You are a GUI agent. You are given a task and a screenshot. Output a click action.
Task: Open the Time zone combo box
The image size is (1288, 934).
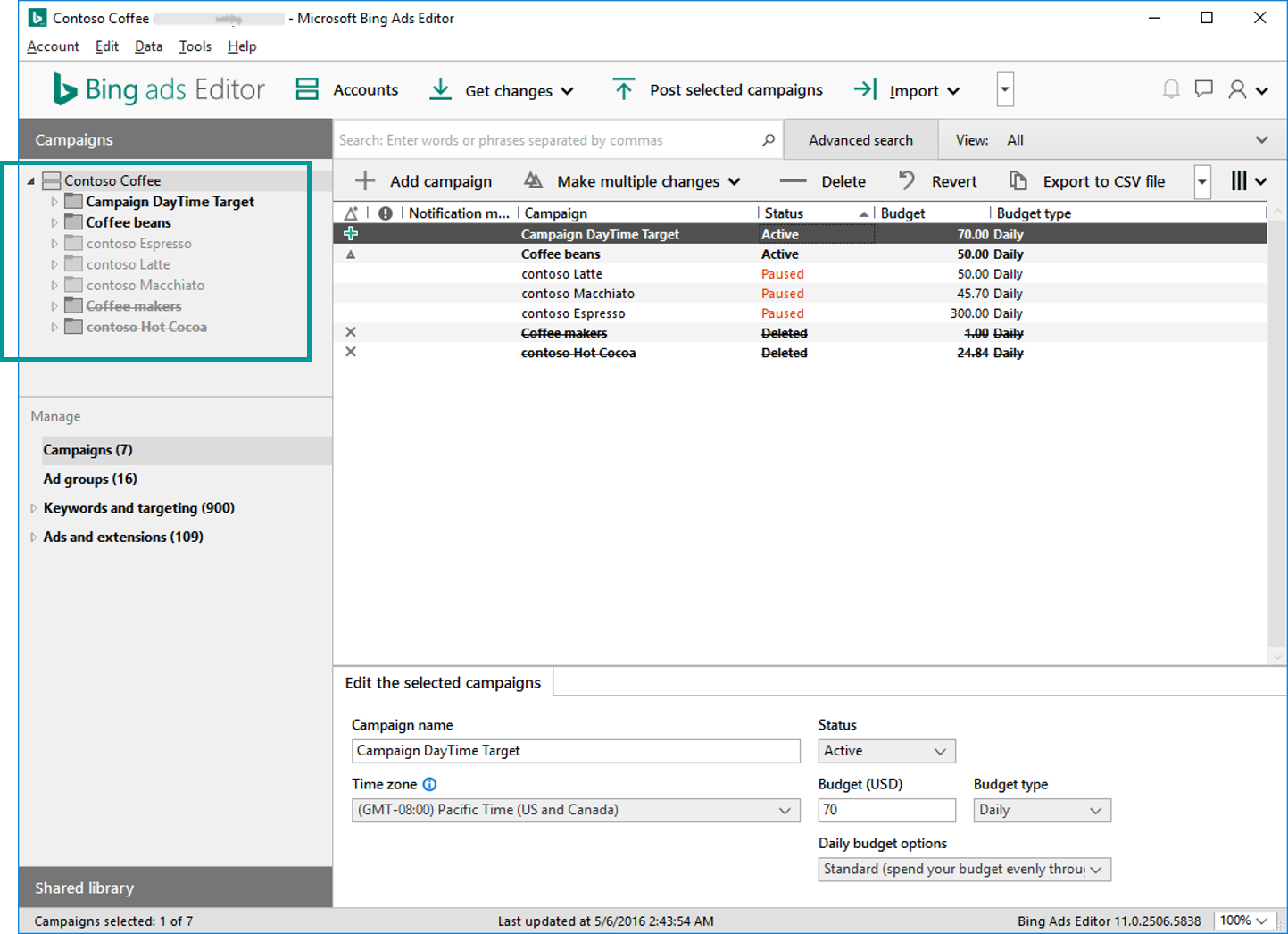click(x=575, y=810)
